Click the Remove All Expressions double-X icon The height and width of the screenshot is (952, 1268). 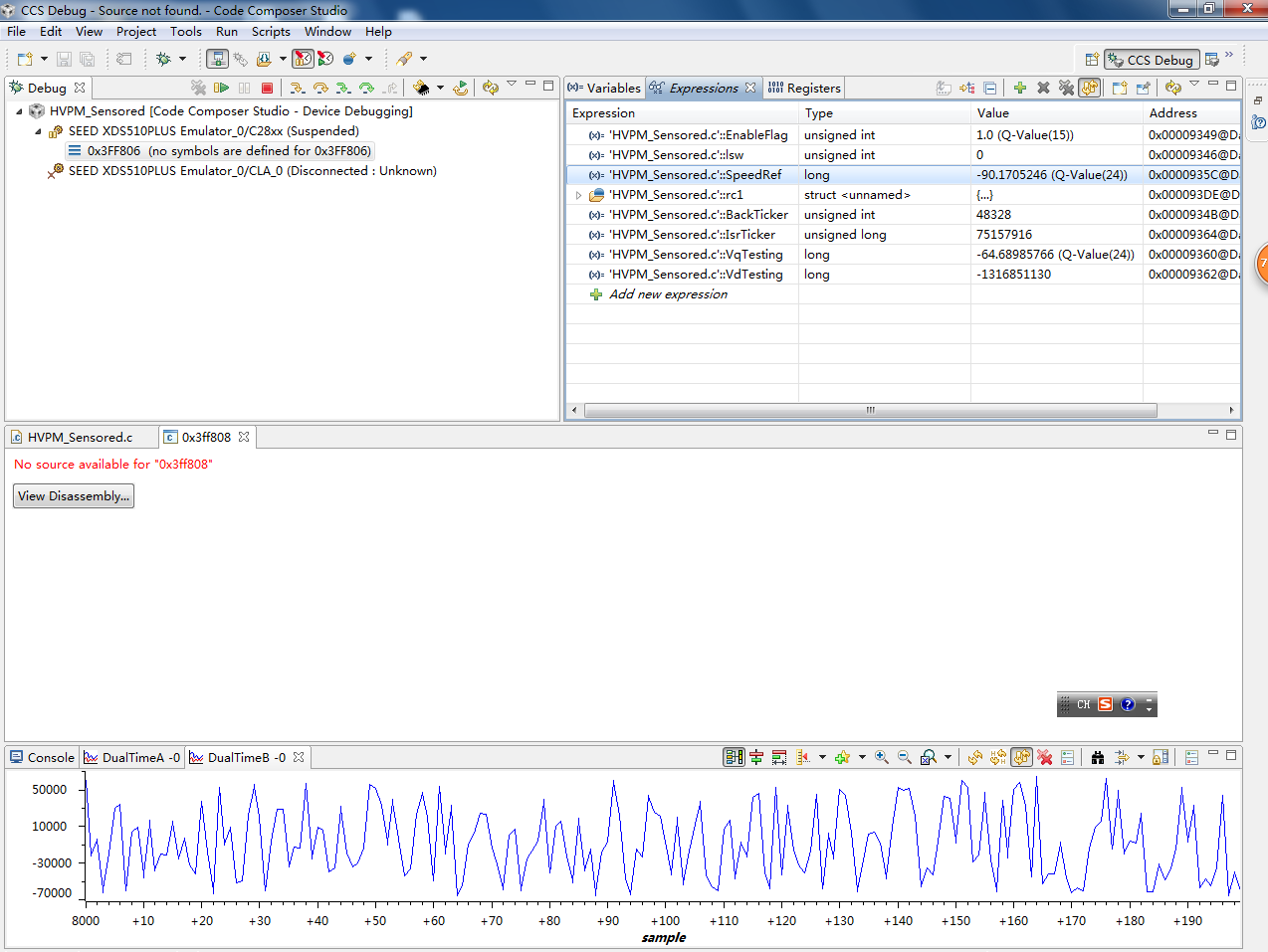pyautogui.click(x=1066, y=88)
